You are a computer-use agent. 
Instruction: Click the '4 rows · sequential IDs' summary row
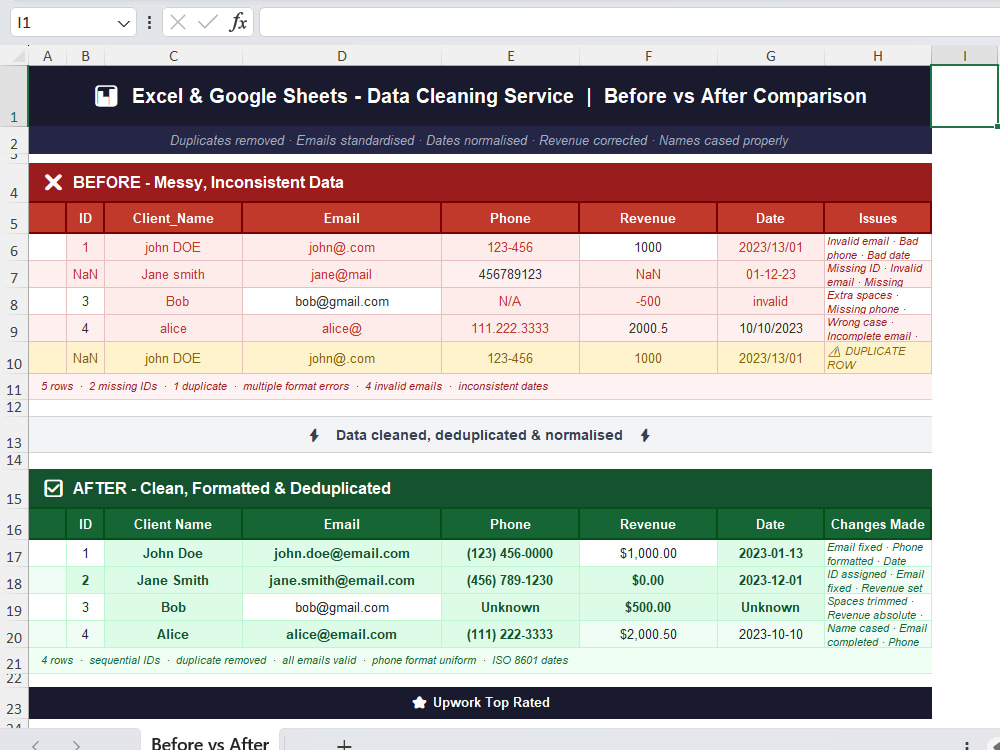pyautogui.click(x=480, y=661)
